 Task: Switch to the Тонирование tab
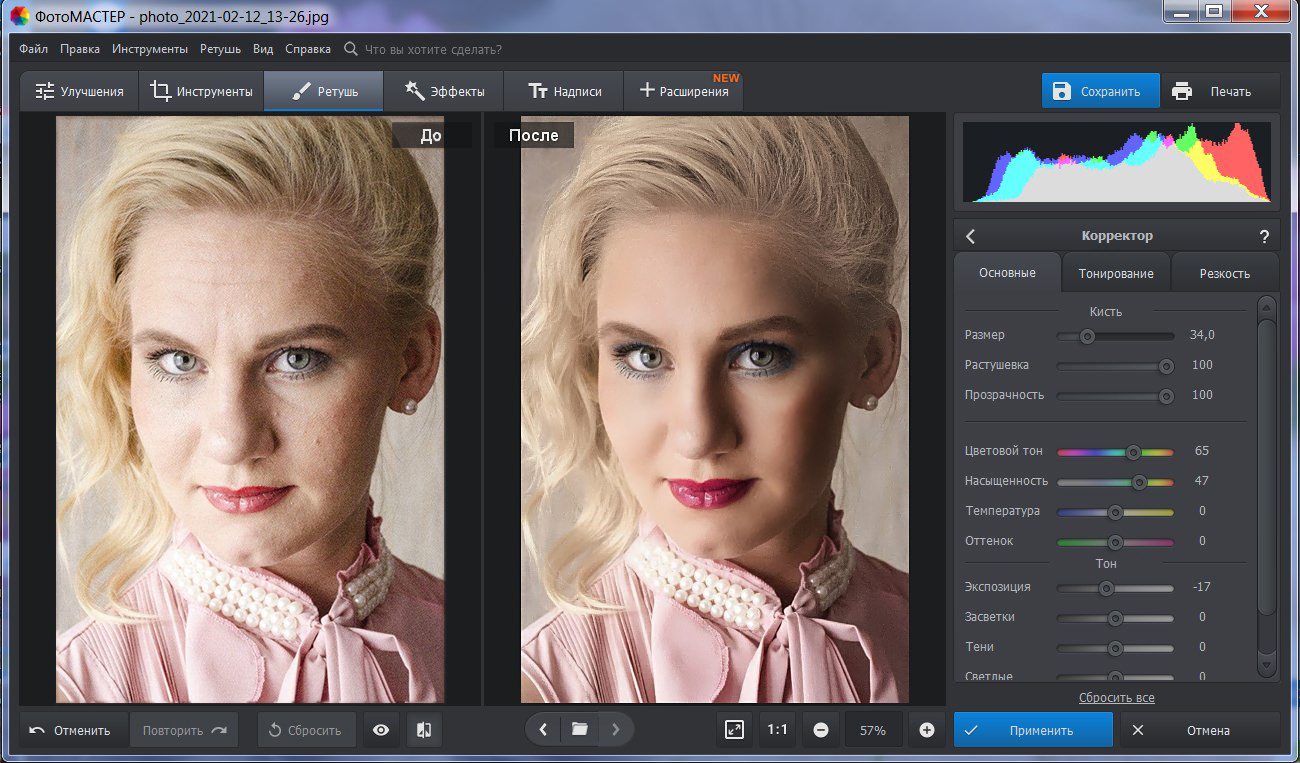1115,273
